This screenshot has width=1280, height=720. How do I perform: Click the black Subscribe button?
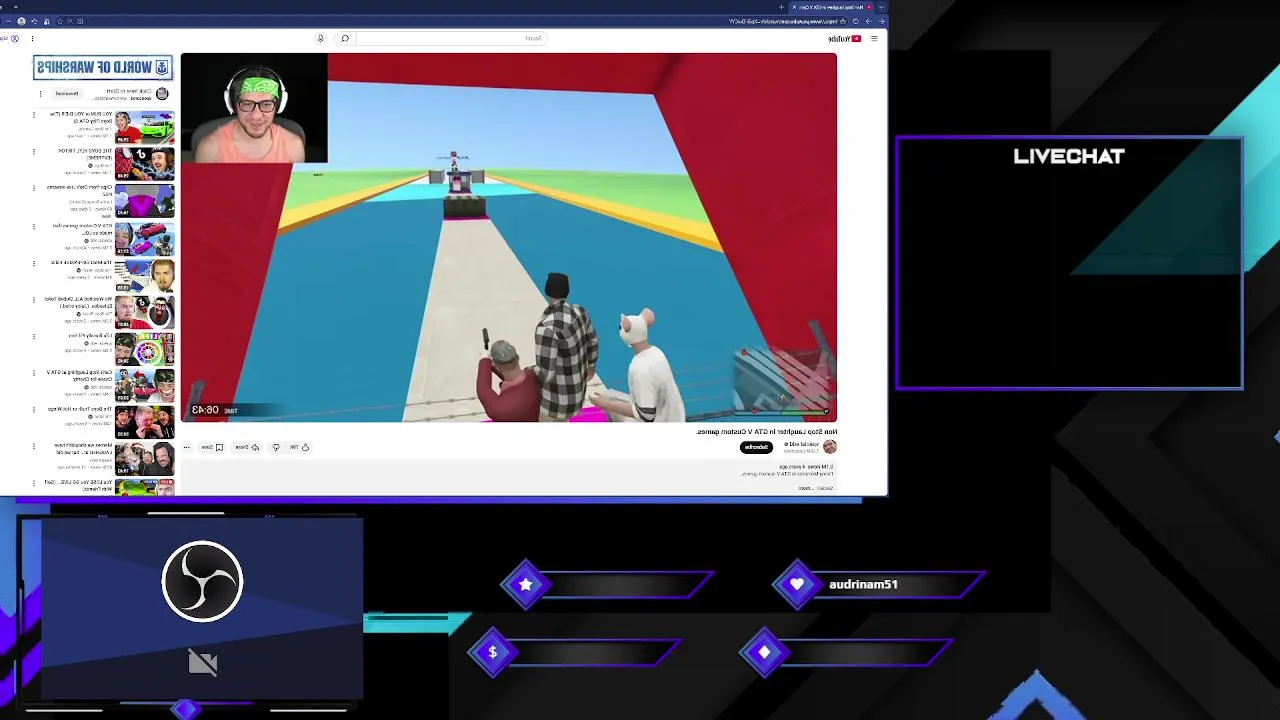[757, 447]
